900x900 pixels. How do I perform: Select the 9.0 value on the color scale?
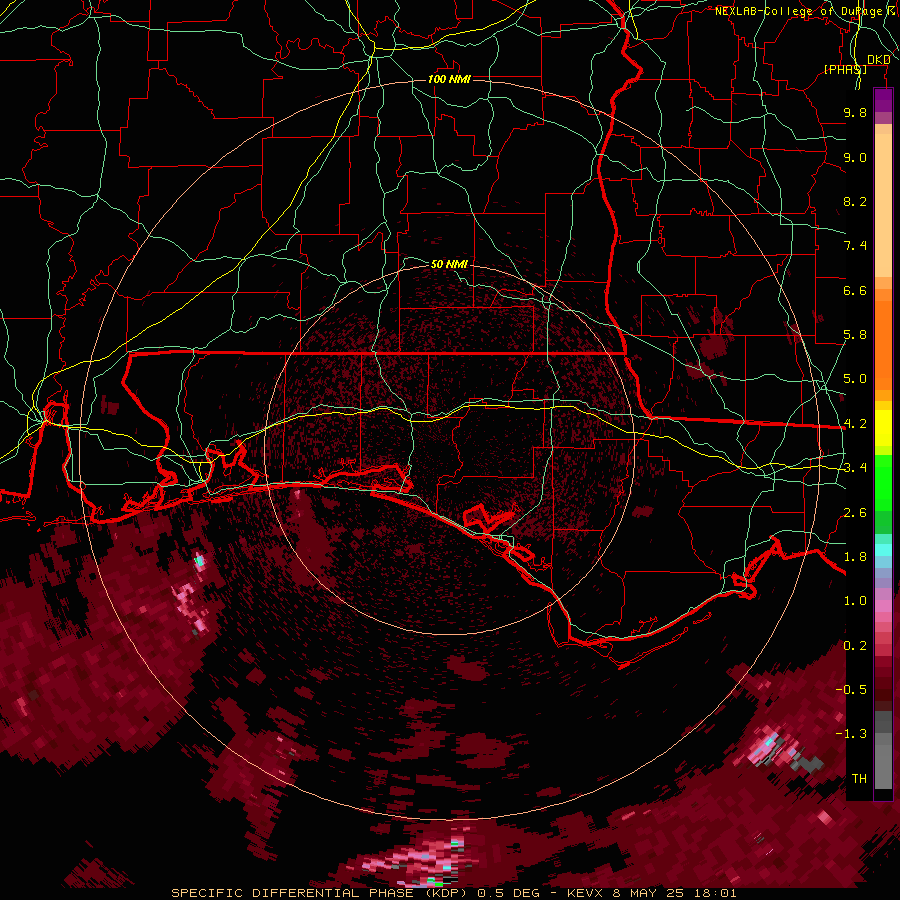(x=855, y=157)
